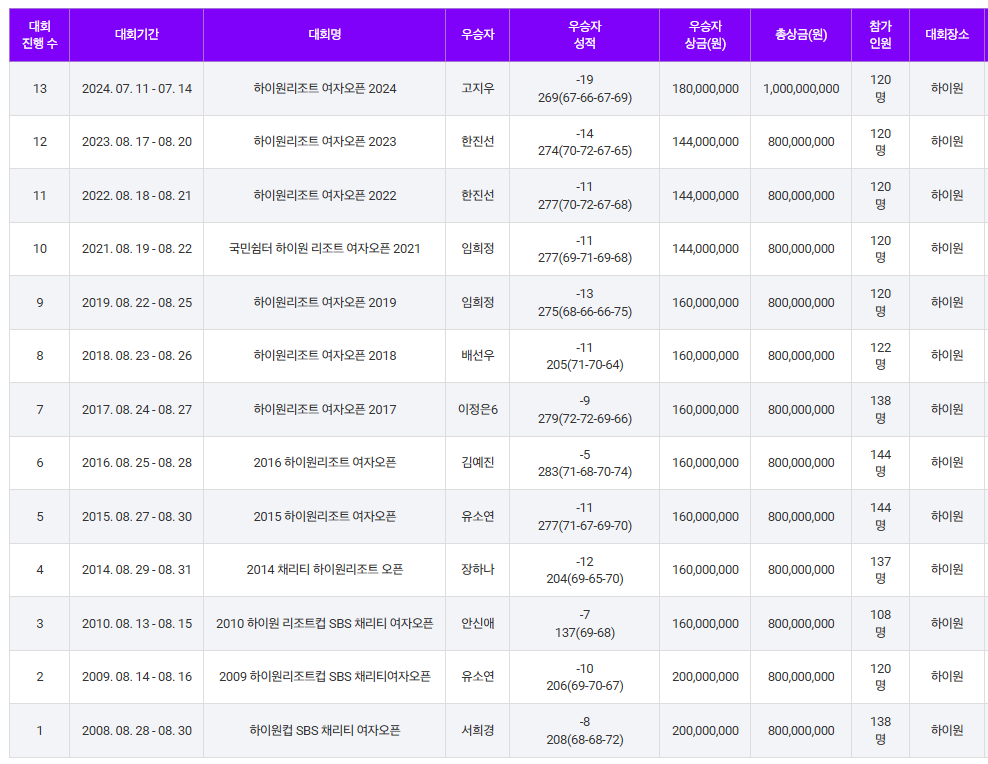Click score -14 274(70-72-67-65)
Screen dimensions: 988x764
pos(585,142)
